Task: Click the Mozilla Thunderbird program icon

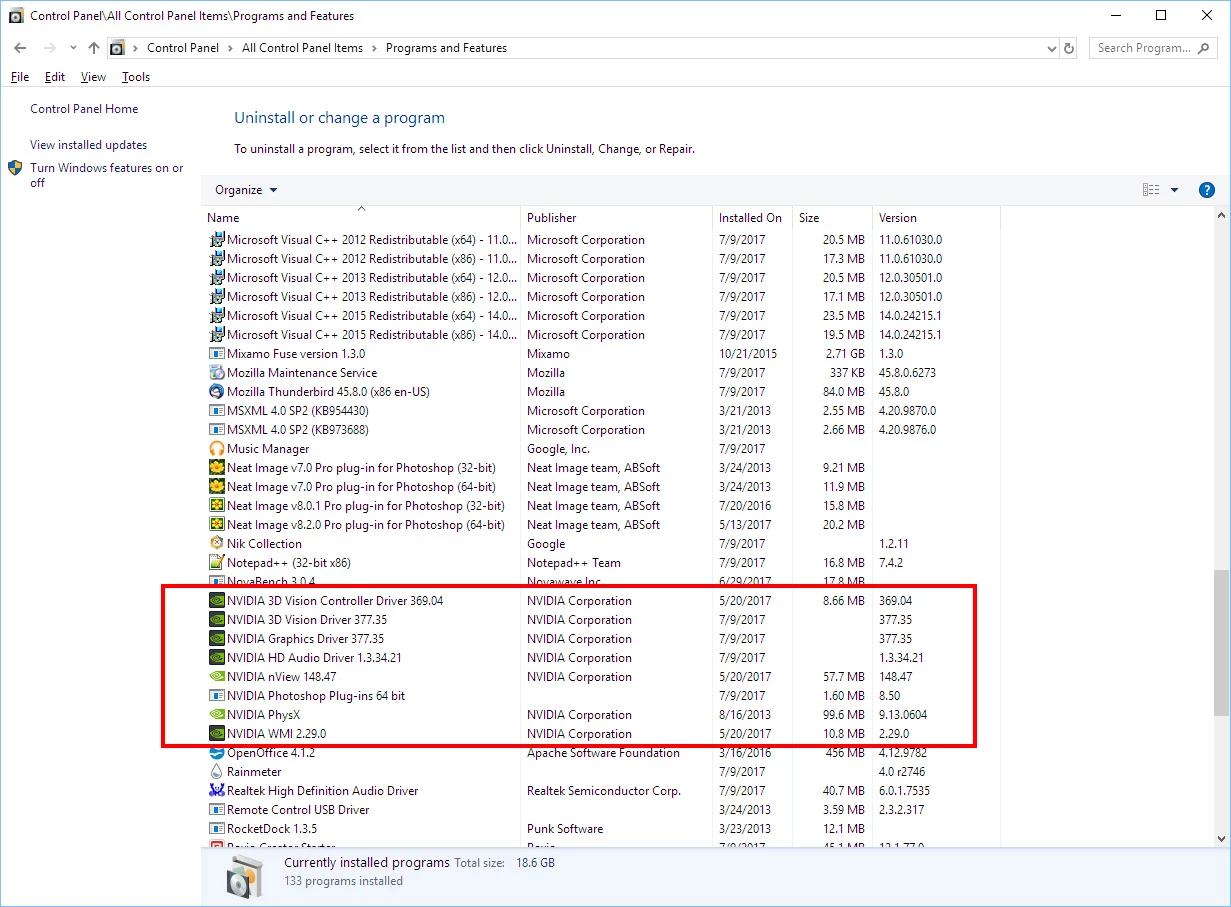Action: pos(217,392)
